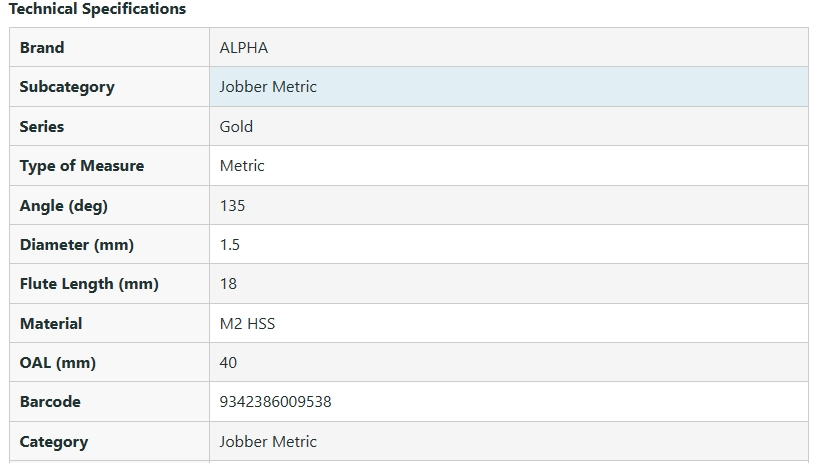Click the Angle (deg) label
815x463 pixels.
coord(64,206)
